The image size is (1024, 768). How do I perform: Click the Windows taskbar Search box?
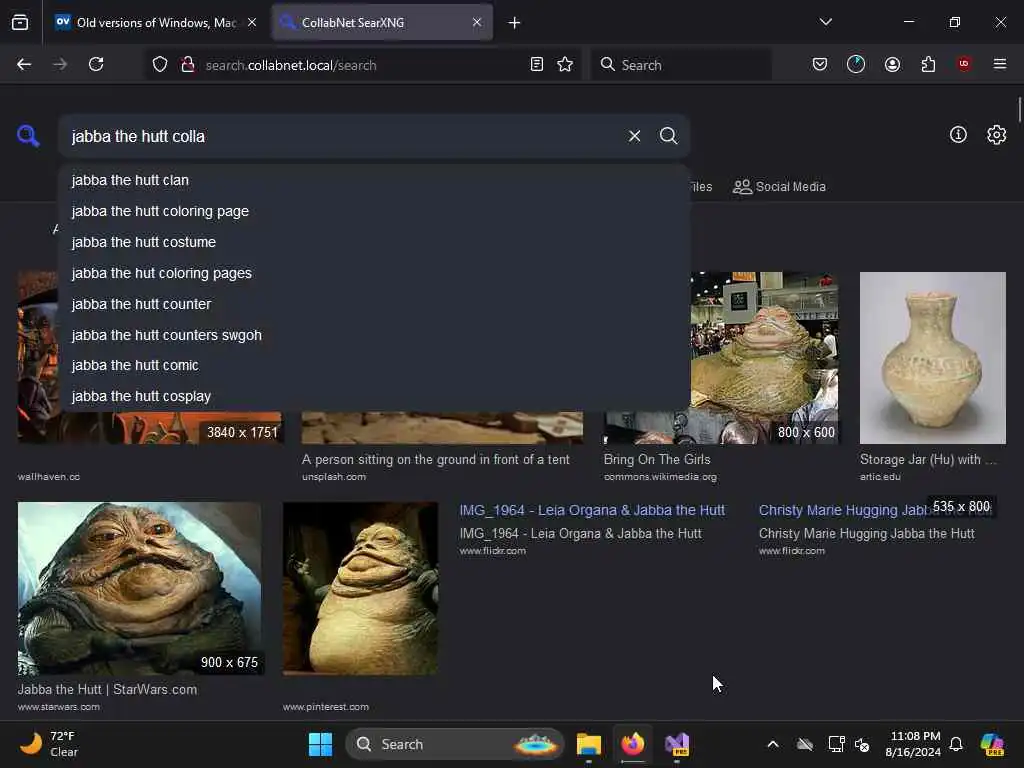[454, 744]
